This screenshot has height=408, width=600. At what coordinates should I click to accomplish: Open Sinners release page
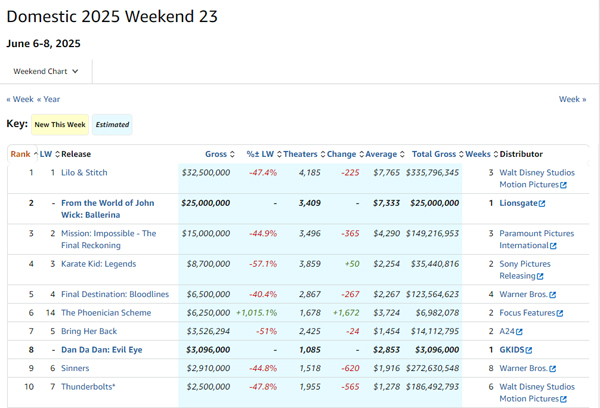(x=75, y=368)
